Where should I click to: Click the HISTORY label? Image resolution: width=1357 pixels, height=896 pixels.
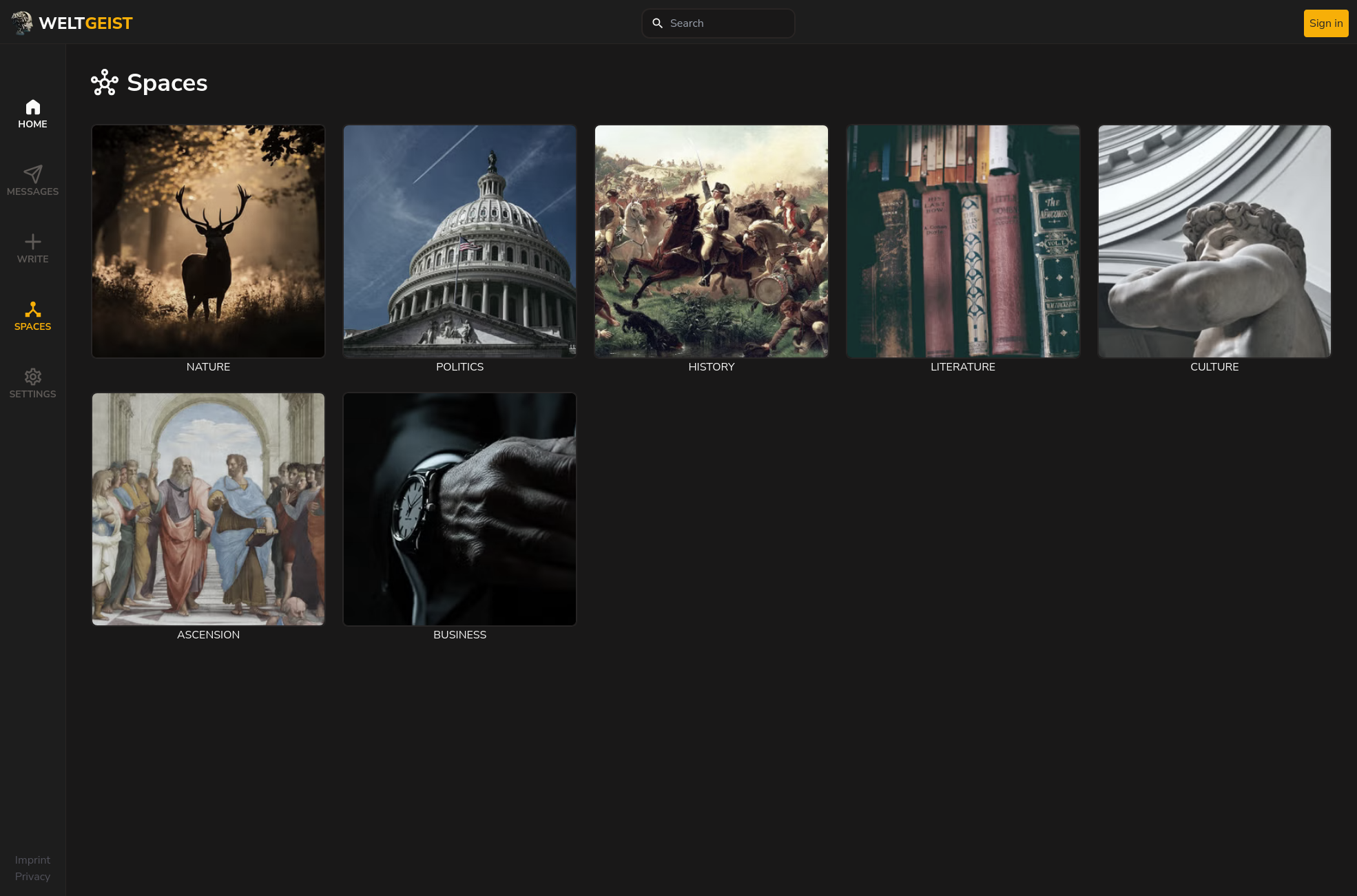(x=712, y=367)
